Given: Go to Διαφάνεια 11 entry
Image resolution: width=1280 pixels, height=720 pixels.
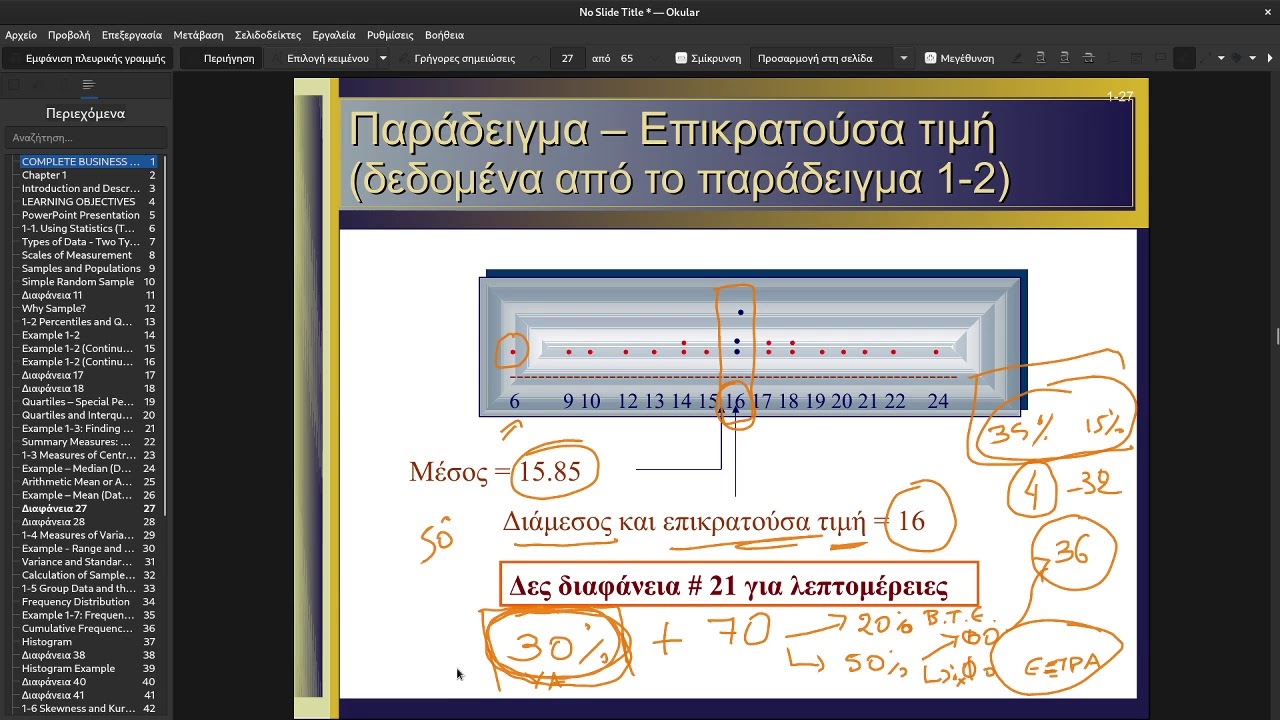Looking at the screenshot, I should (89, 295).
